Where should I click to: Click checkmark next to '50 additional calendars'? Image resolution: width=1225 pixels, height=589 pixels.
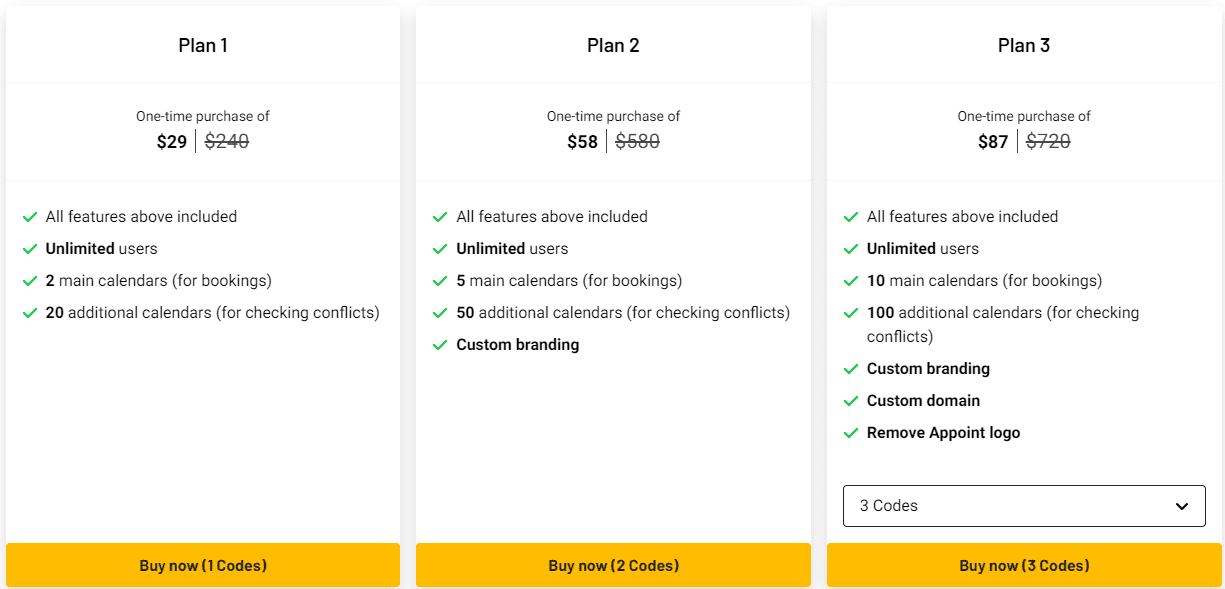(x=440, y=313)
